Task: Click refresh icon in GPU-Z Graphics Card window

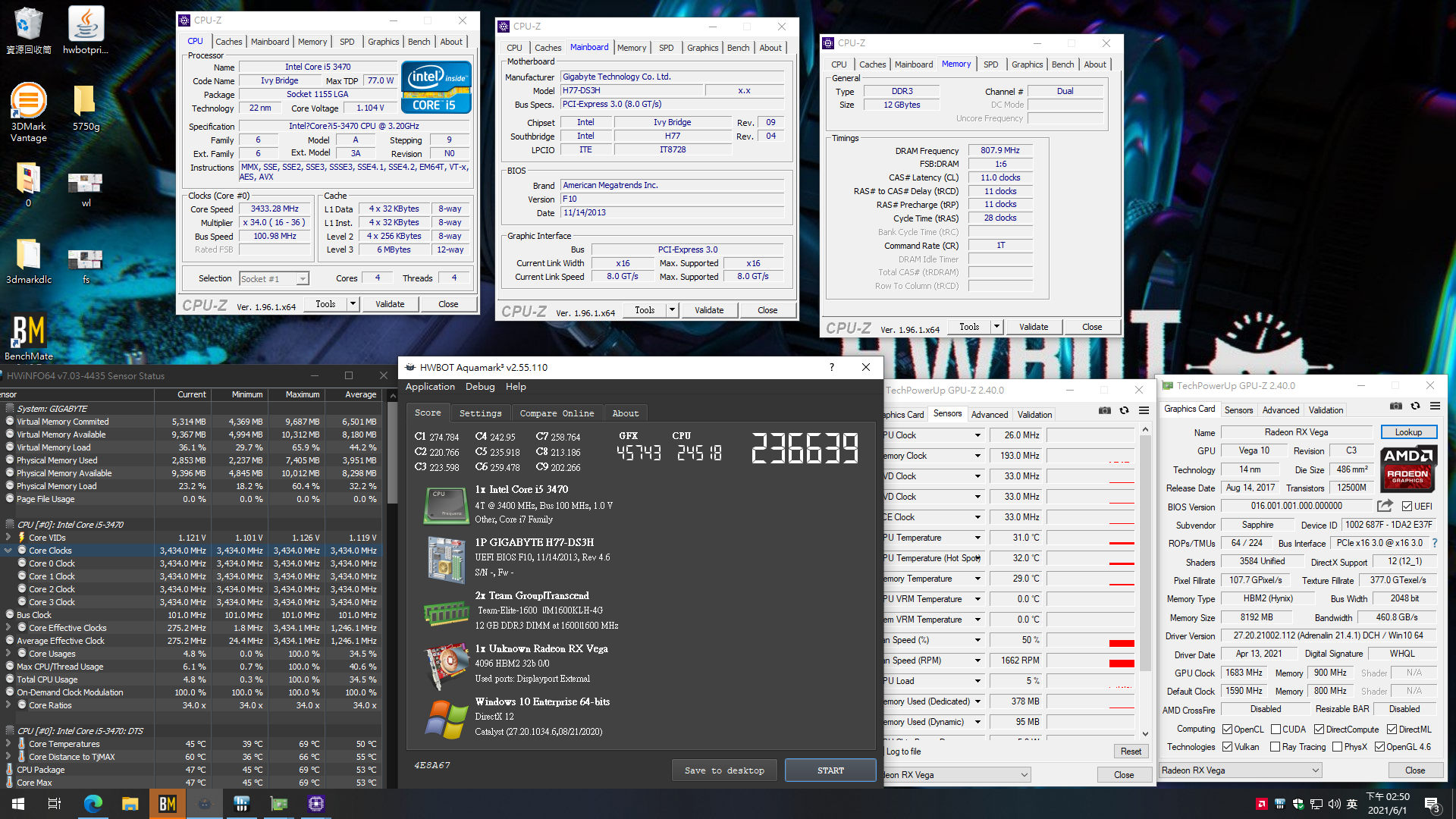Action: (x=1415, y=406)
